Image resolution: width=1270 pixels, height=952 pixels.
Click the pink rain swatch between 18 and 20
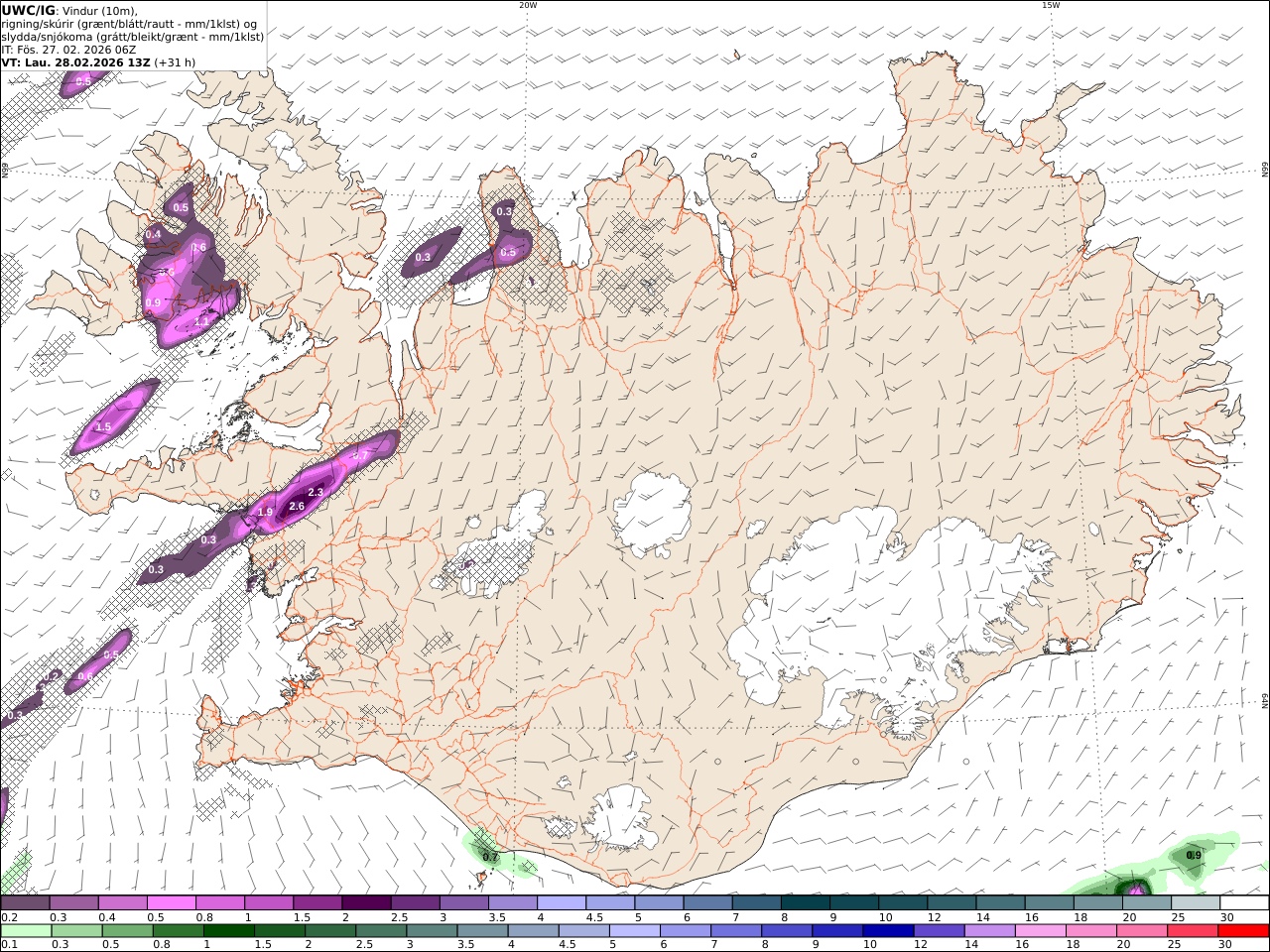coord(1089,931)
